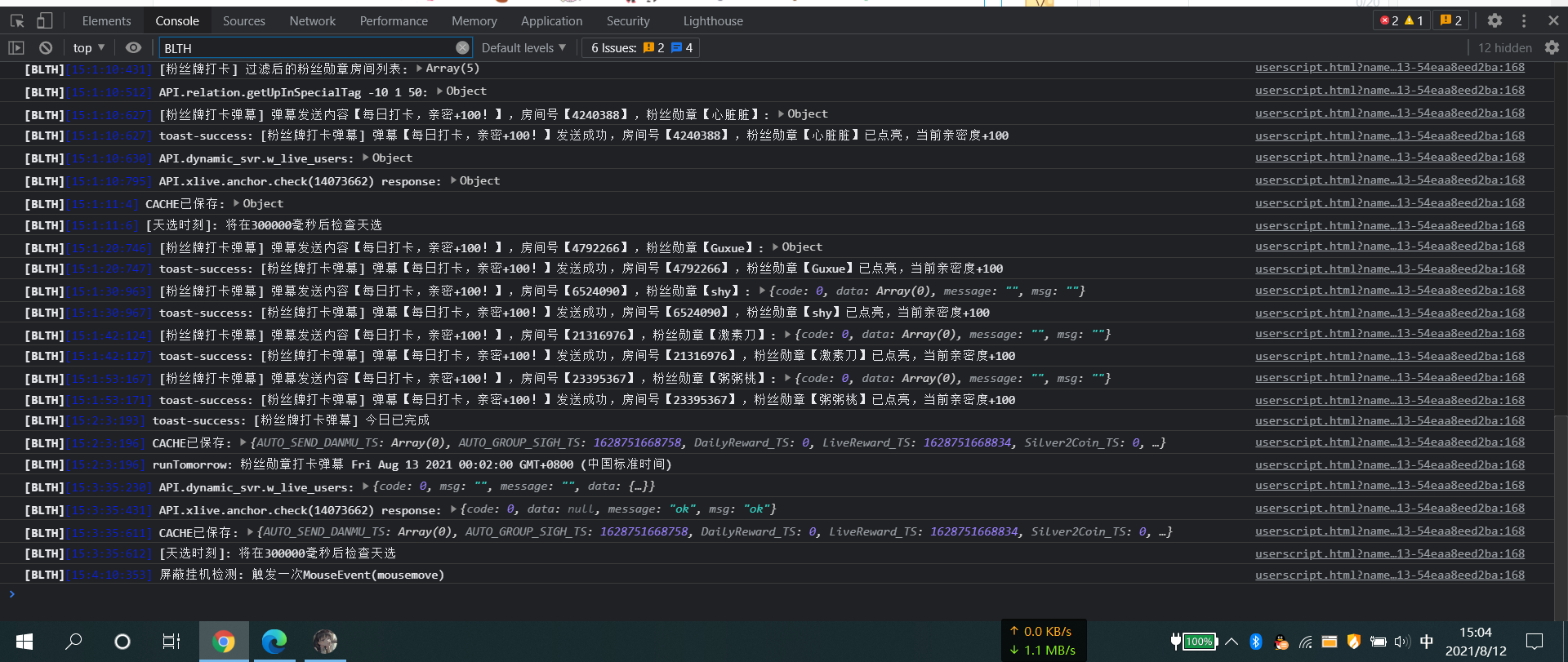
Task: Open the 6 Issues button
Action: [x=641, y=48]
